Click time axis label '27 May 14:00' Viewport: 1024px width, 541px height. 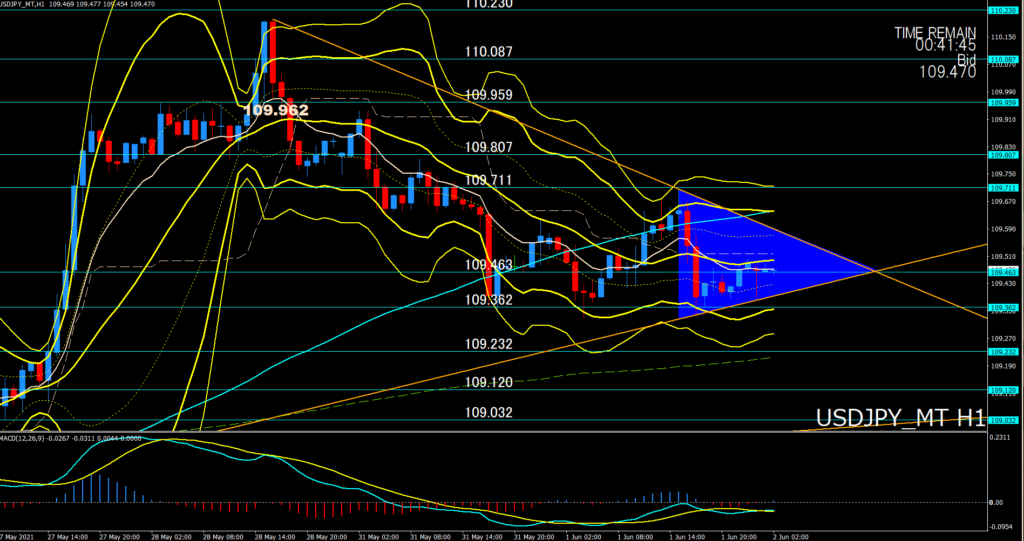pos(66,536)
